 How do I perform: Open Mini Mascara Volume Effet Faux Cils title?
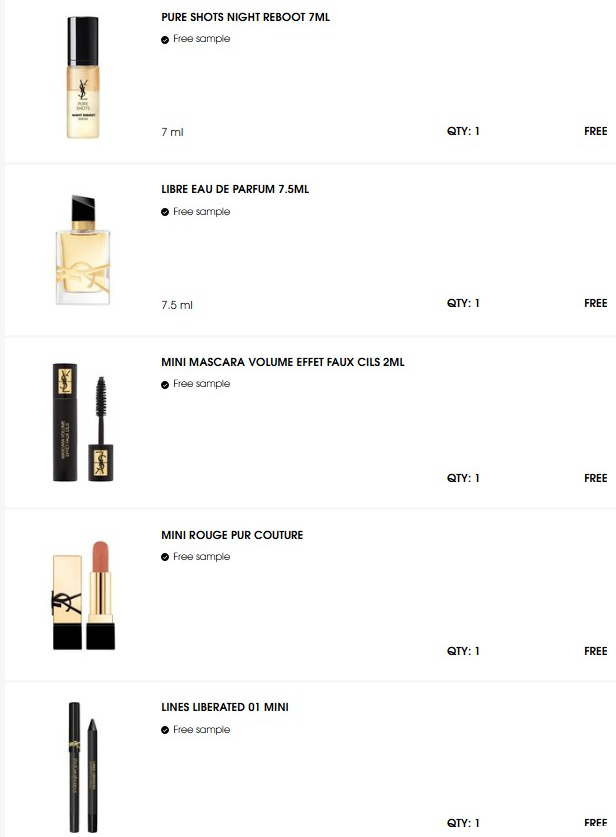point(282,362)
